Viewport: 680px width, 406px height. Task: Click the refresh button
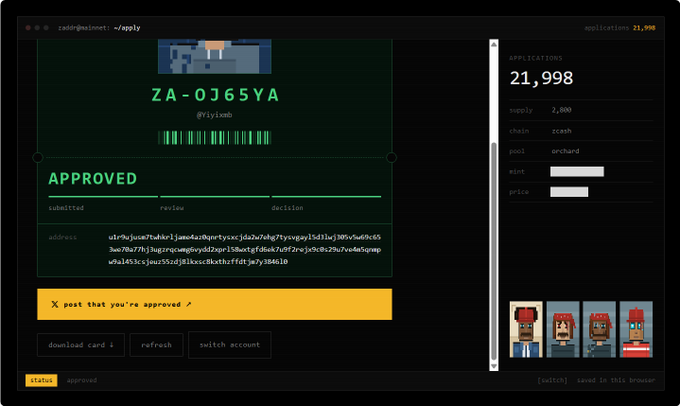(156, 345)
